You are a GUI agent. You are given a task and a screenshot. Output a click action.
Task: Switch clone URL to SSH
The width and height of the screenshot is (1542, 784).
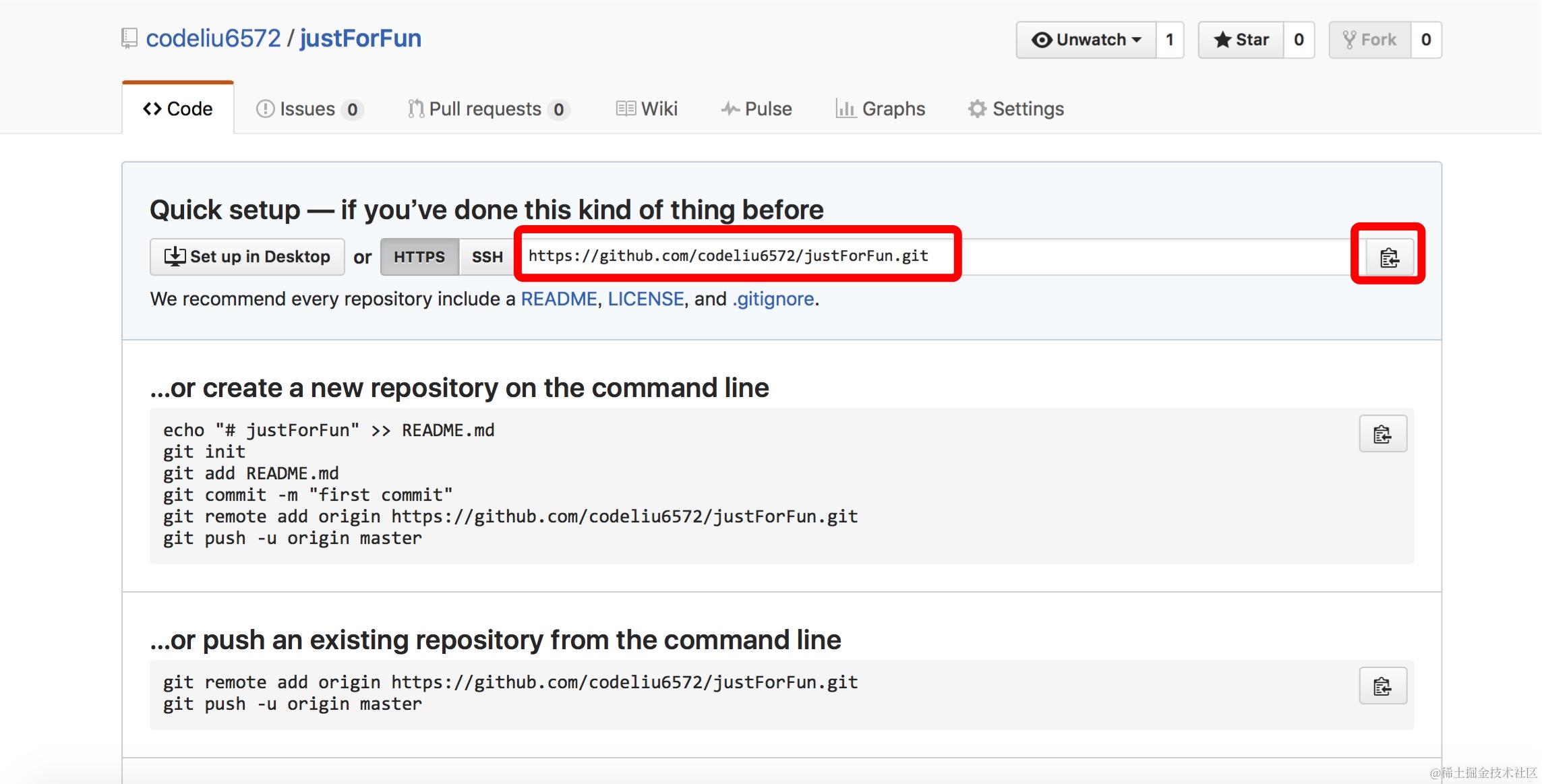click(487, 257)
